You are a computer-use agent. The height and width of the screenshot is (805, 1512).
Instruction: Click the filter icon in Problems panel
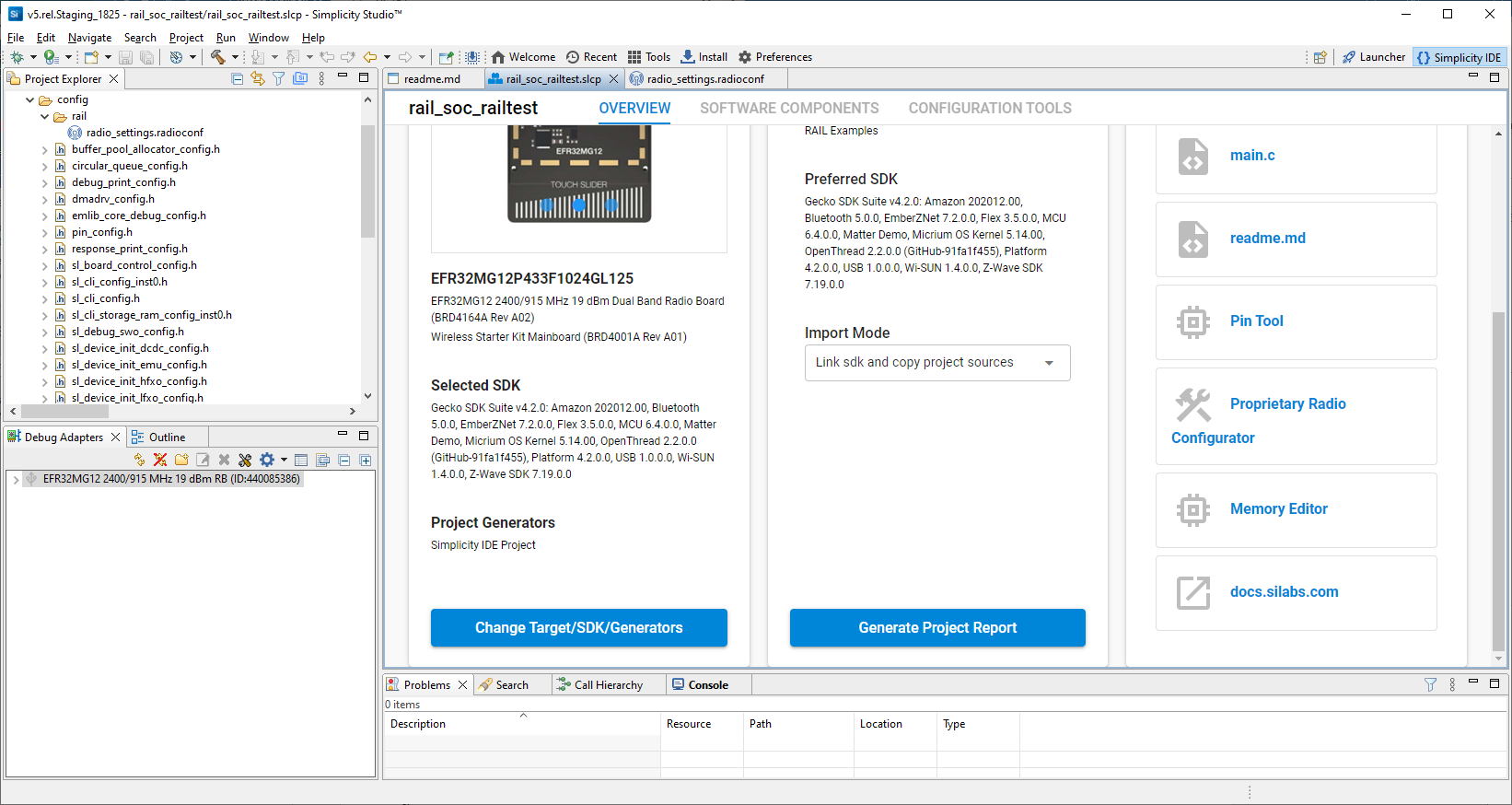point(1430,684)
